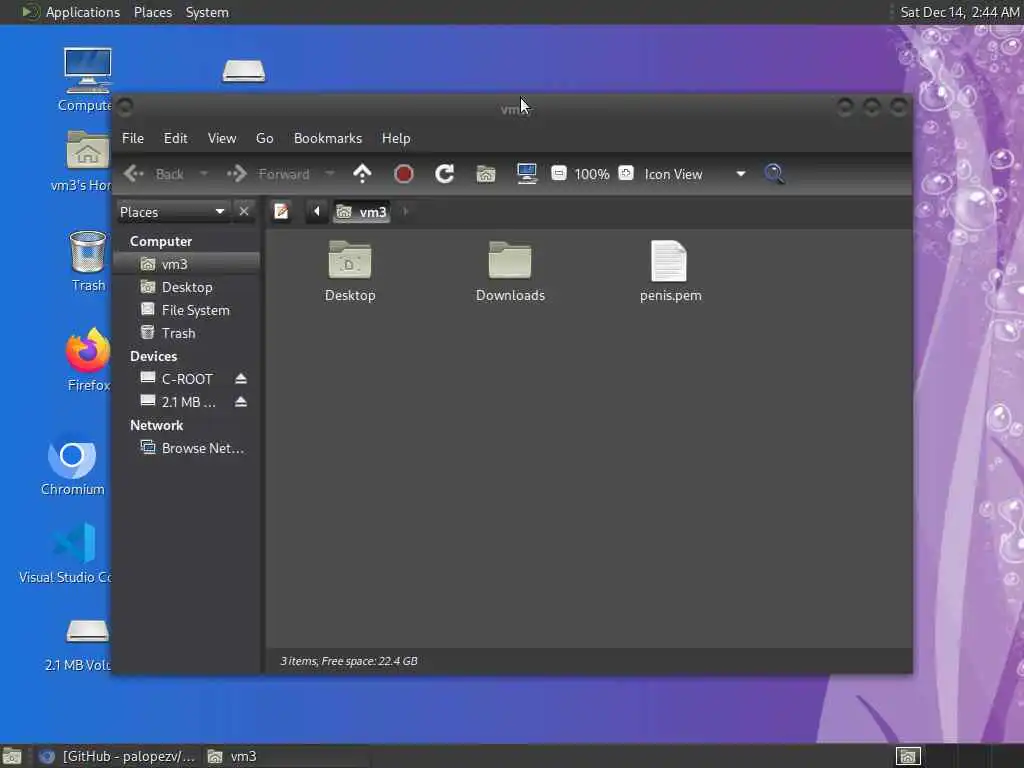Click show desktop icon in taskbar
1024x768 pixels.
(12, 756)
